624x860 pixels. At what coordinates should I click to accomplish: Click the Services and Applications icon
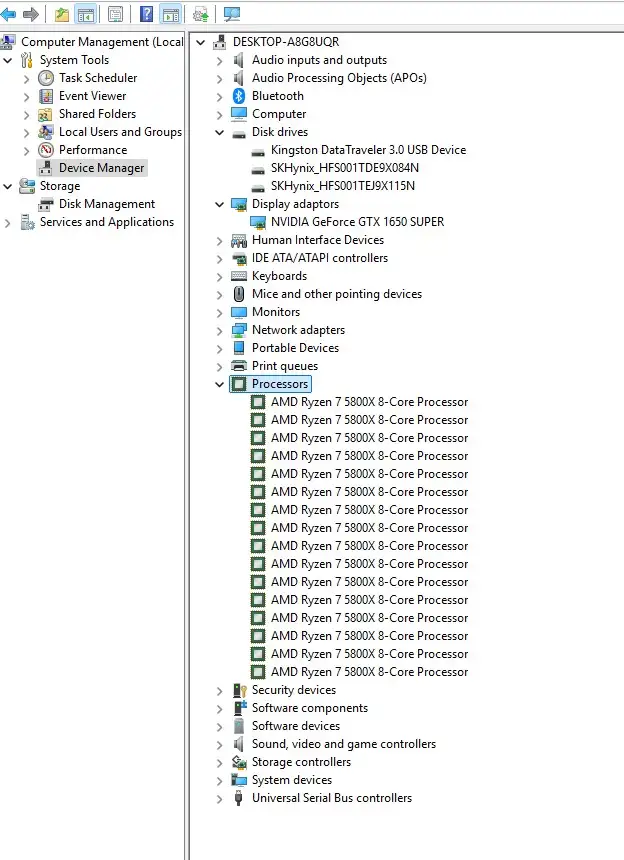27,222
